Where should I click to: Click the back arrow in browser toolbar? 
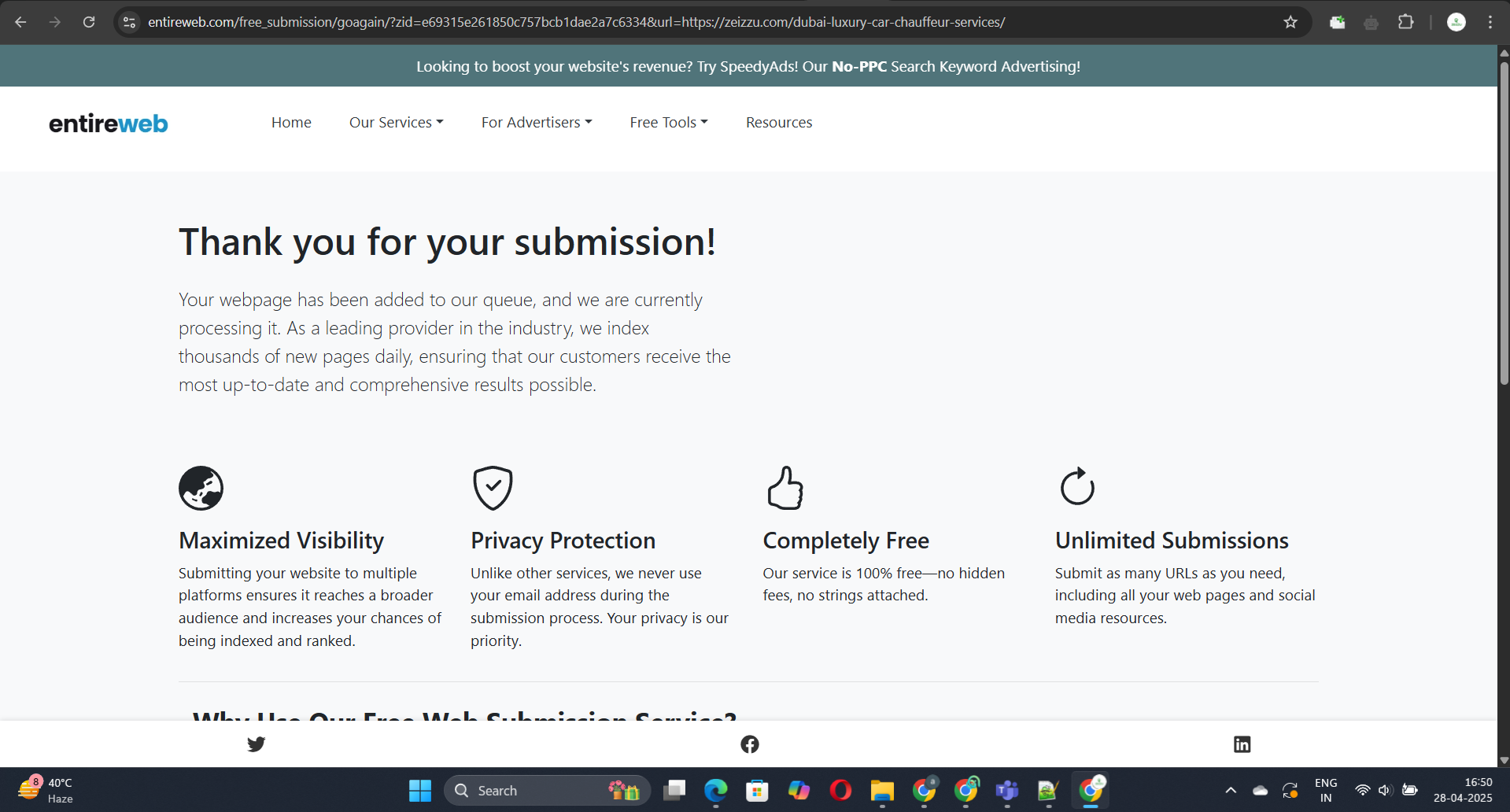point(21,22)
